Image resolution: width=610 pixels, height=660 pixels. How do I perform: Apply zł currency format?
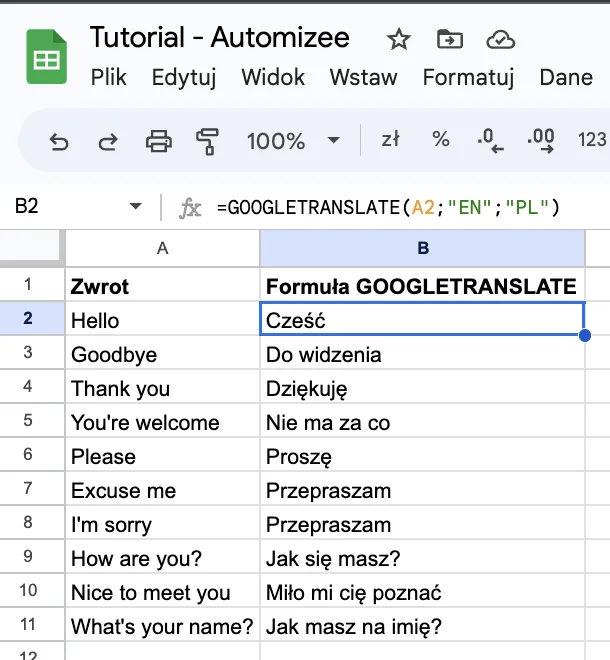coord(390,139)
